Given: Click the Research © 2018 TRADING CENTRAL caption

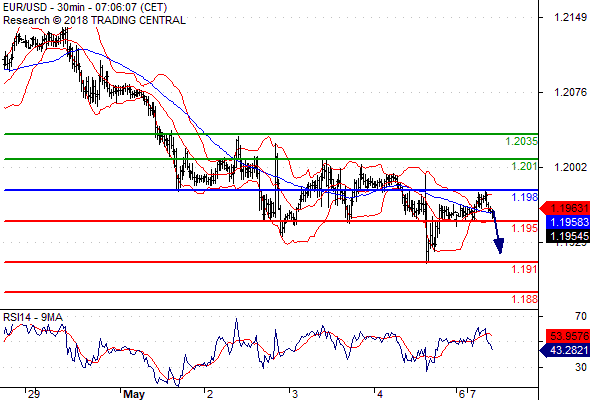Looking at the screenshot, I should [94, 20].
